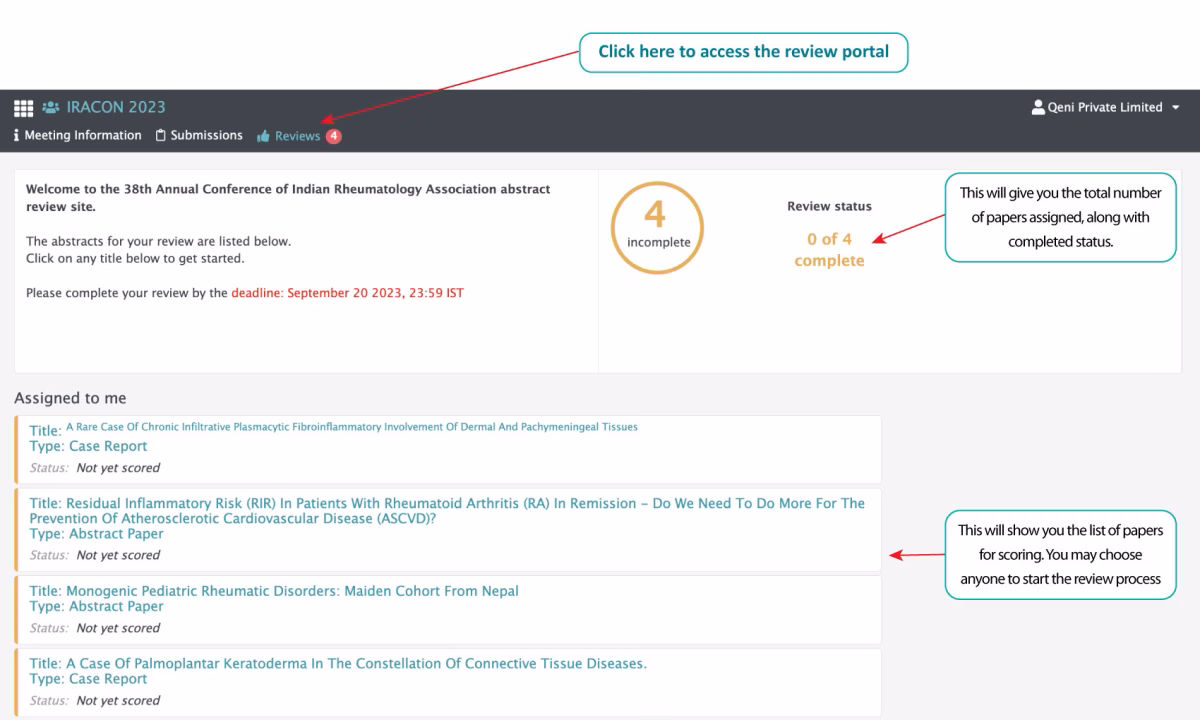Select the Monogenic Pediatric Rheumatic Disorders paper
This screenshot has height=720, width=1200.
pos(292,591)
